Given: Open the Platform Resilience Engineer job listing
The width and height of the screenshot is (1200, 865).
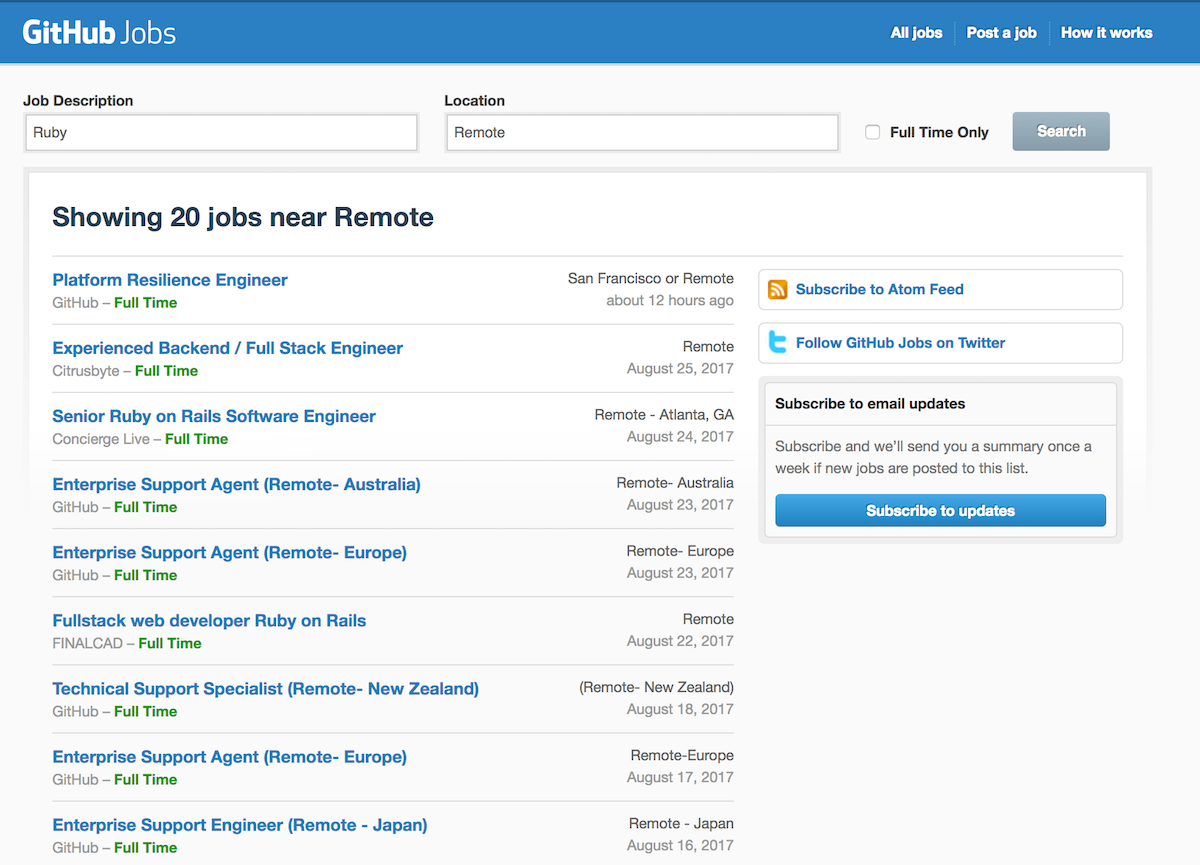Looking at the screenshot, I should click(170, 280).
